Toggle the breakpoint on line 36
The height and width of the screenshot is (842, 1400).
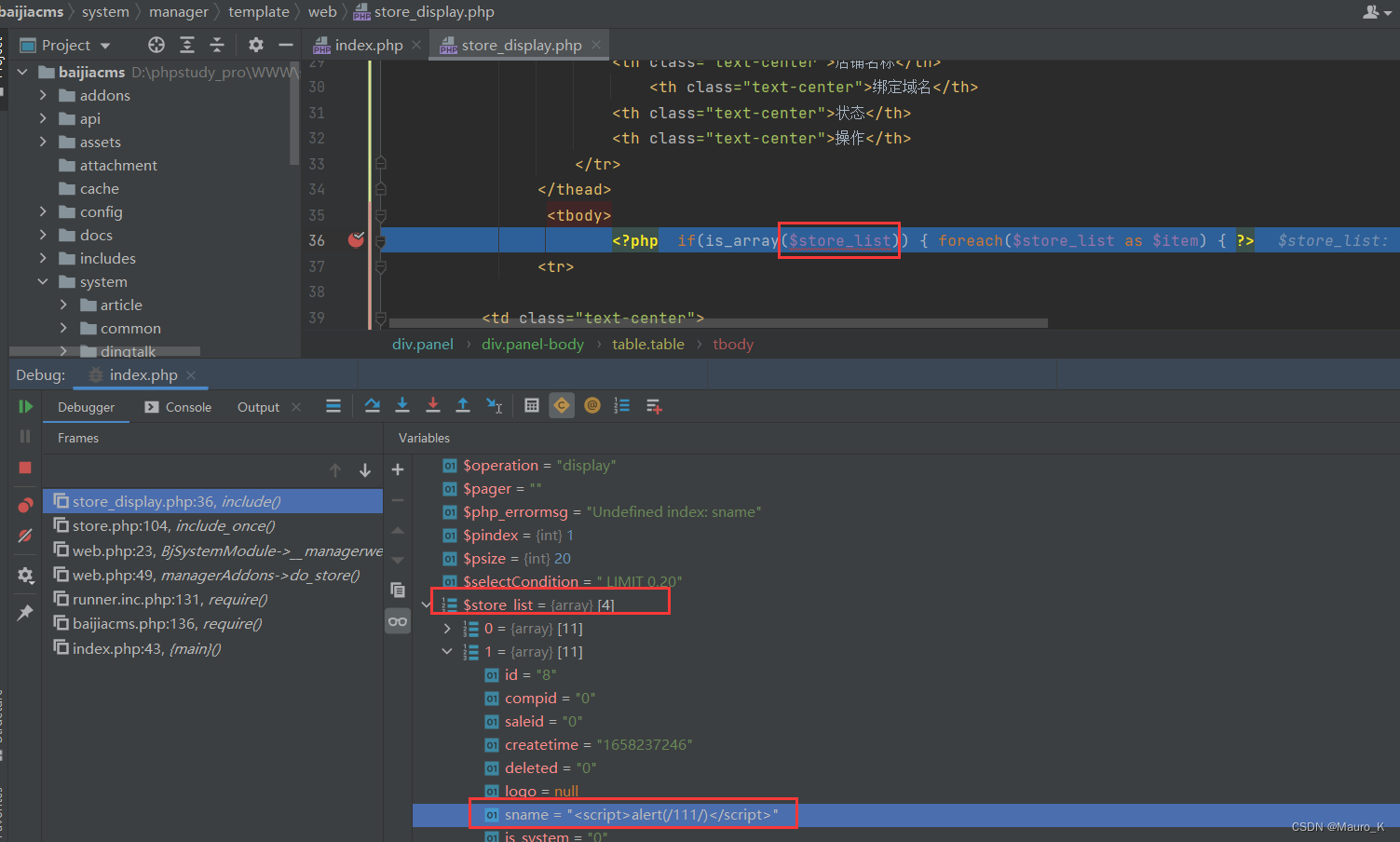click(x=356, y=240)
